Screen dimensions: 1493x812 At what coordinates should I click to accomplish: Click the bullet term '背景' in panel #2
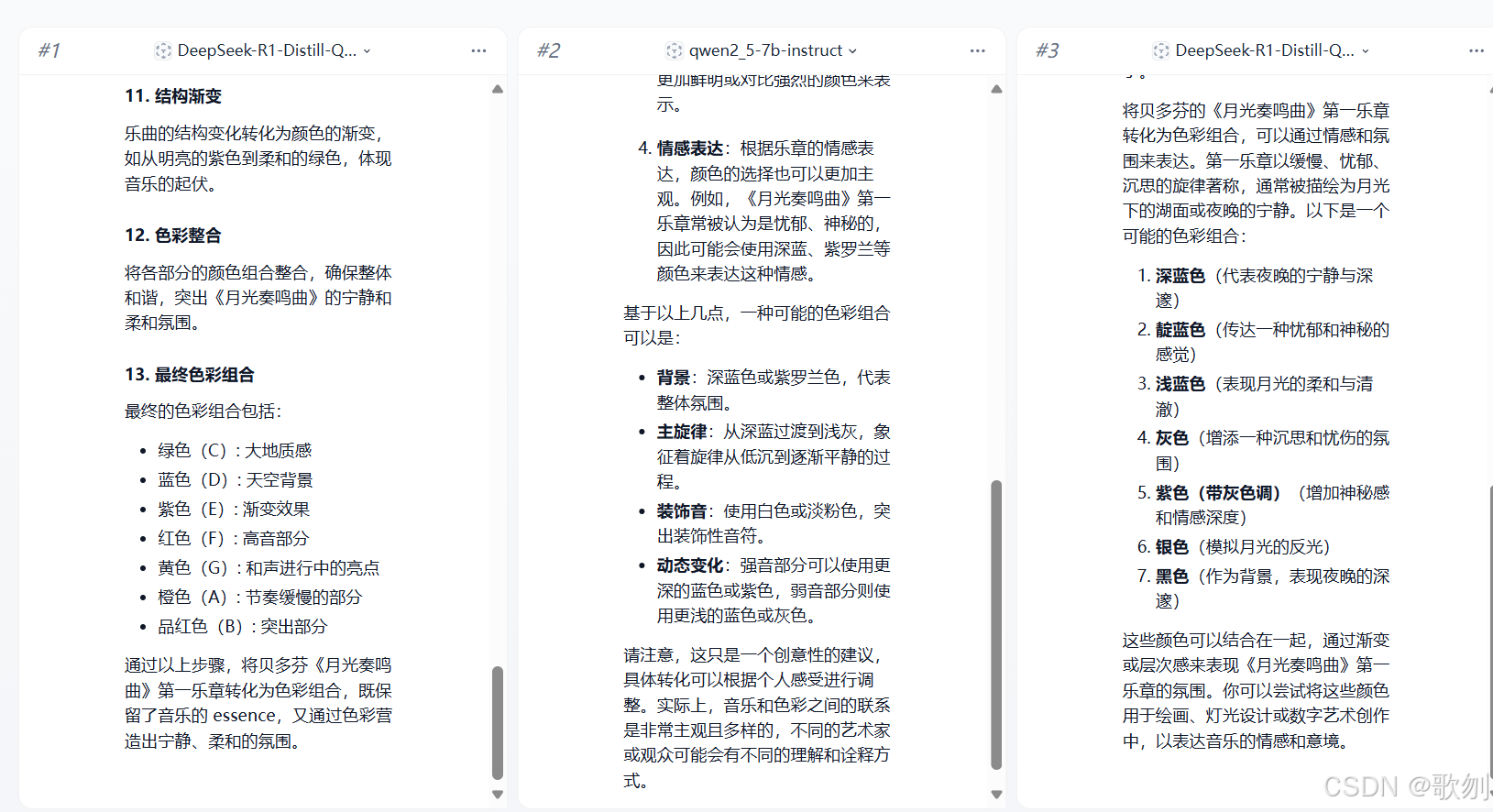(674, 378)
